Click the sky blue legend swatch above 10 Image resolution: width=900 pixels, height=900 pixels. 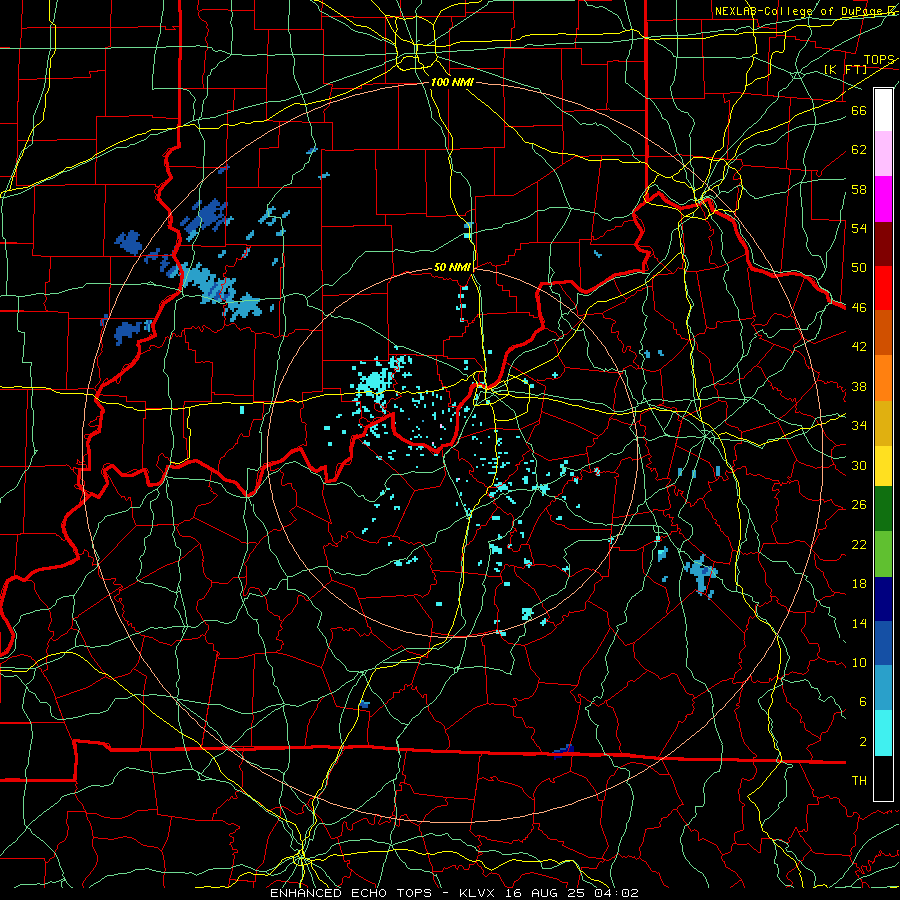883,688
